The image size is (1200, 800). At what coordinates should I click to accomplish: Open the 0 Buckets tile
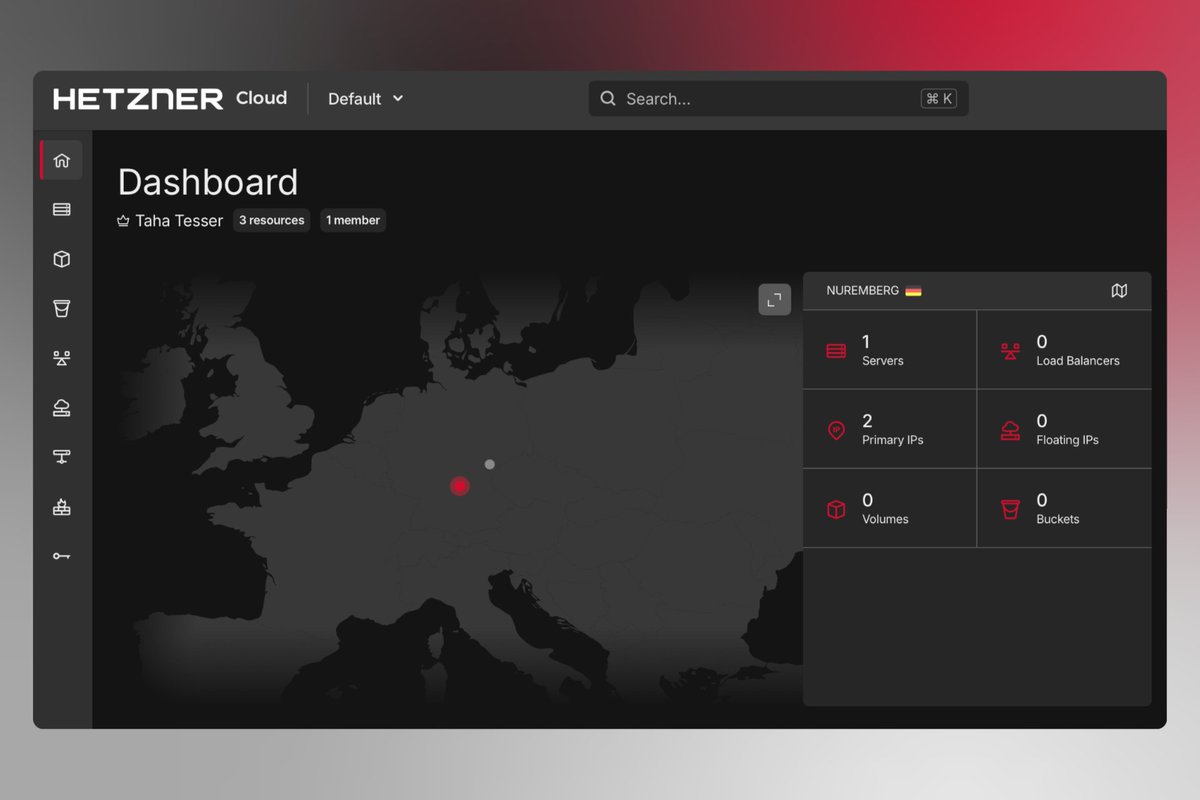tap(1065, 508)
